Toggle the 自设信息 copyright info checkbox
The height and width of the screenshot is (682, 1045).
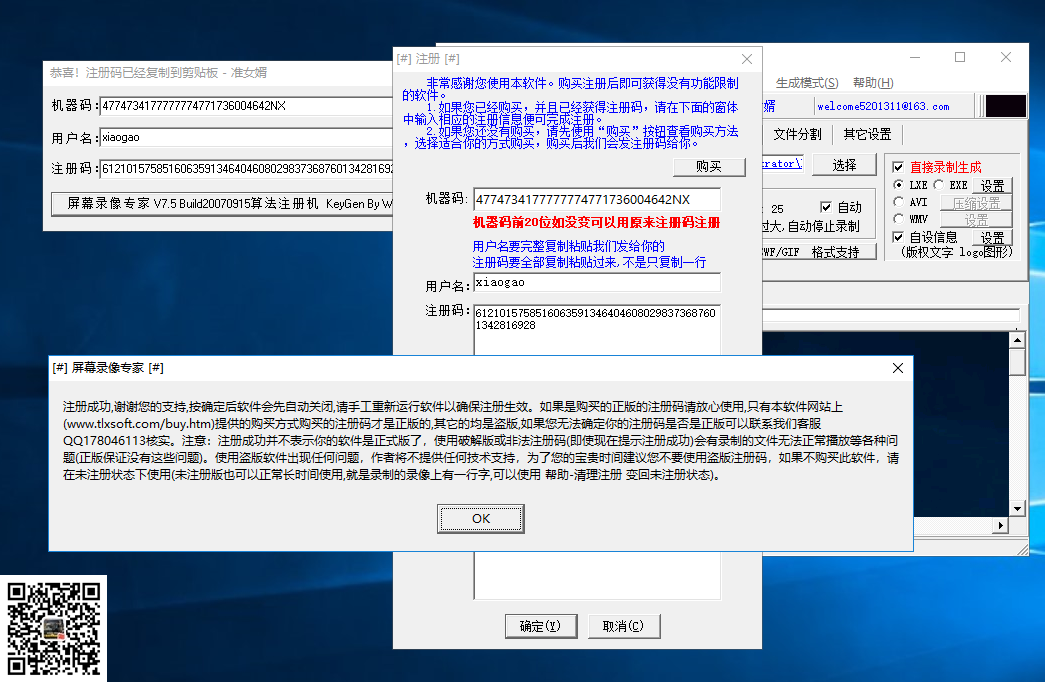point(898,236)
